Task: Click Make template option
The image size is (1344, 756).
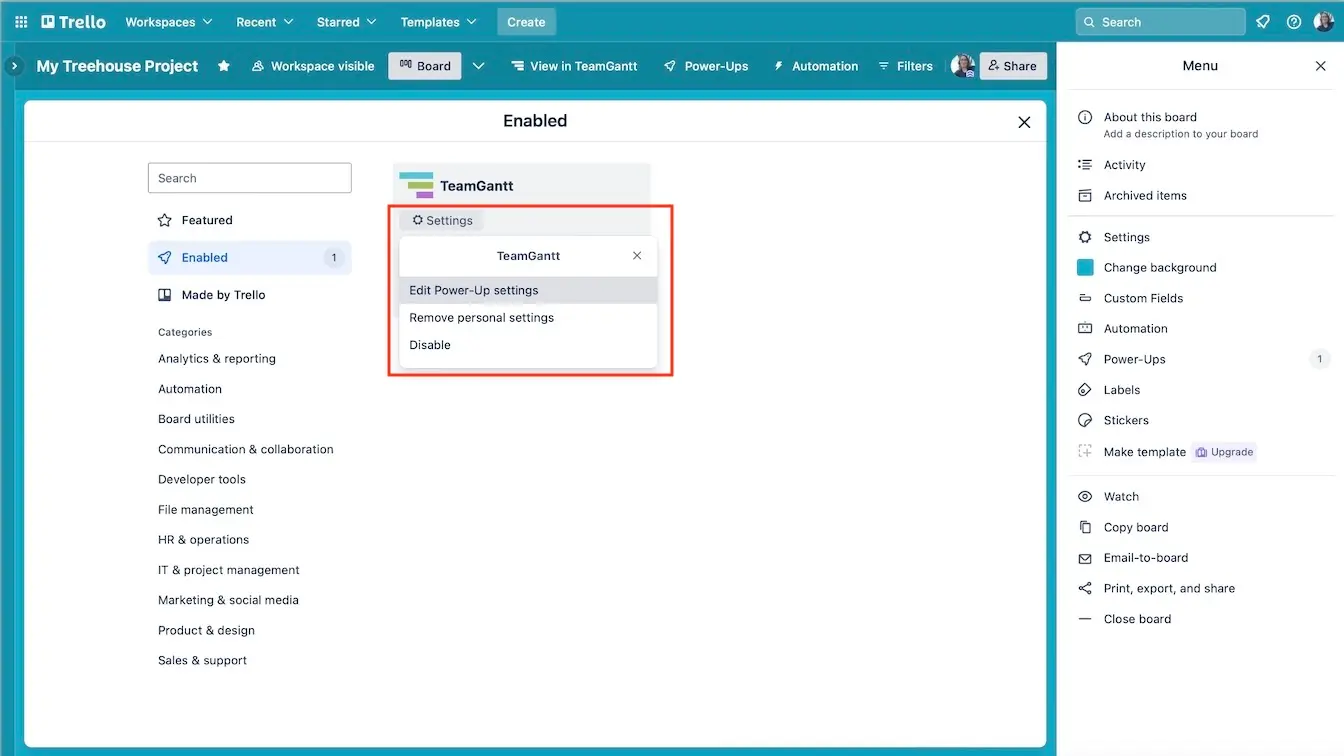Action: coord(1144,452)
